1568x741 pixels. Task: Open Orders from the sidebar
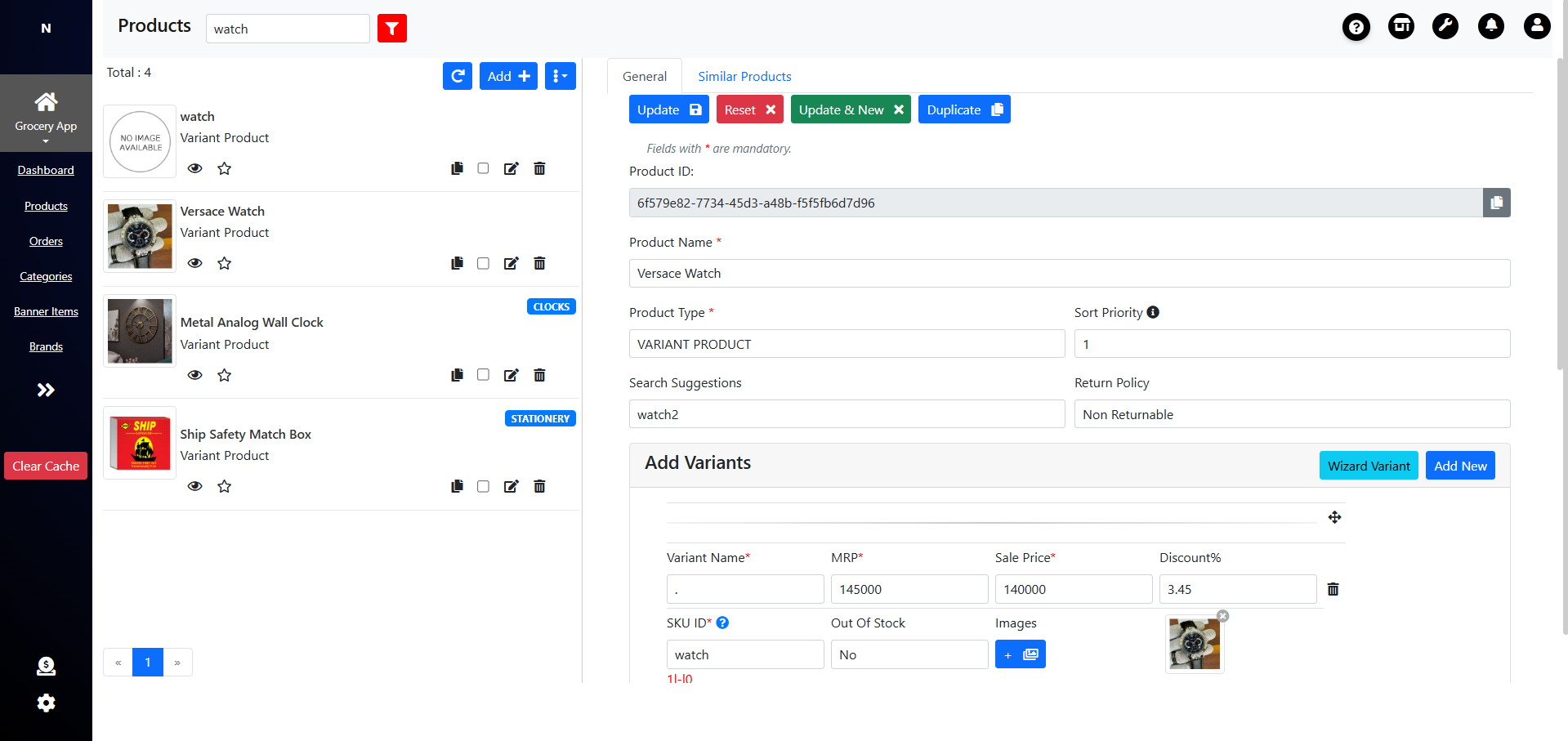tap(46, 241)
